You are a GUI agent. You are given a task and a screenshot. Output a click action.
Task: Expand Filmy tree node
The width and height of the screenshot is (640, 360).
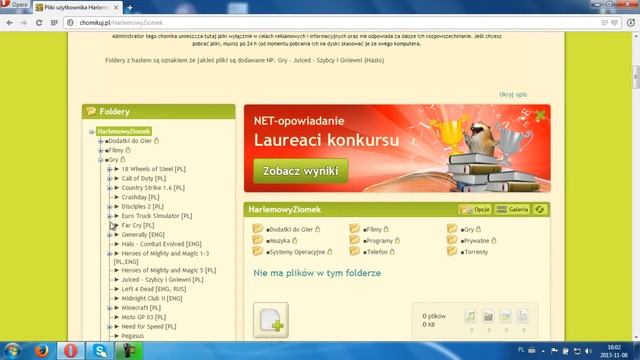pos(100,150)
